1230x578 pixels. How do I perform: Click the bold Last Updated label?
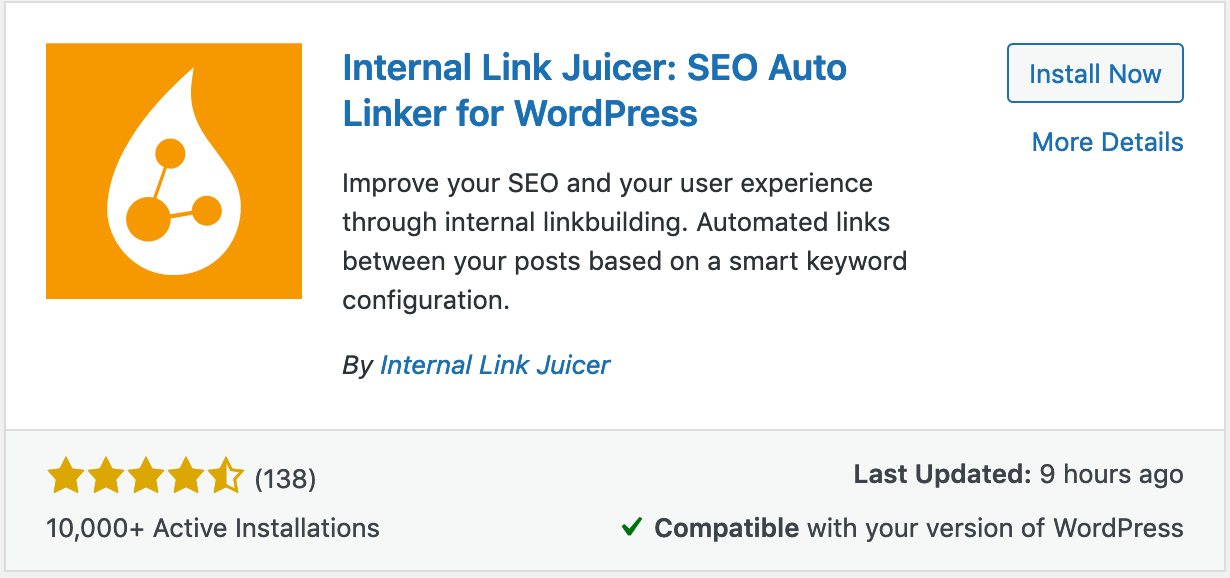coord(941,475)
